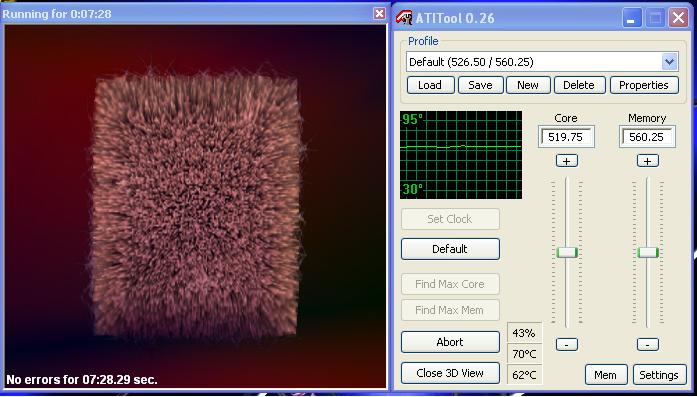Load the selected profile

[x=430, y=85]
